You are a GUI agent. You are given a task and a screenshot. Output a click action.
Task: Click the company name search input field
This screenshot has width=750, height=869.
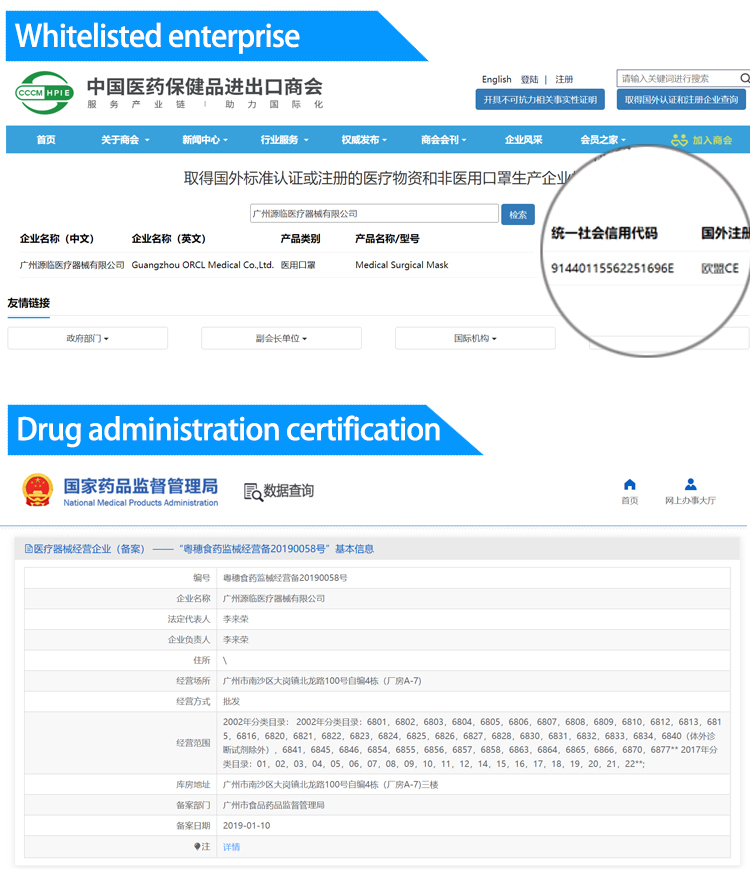[x=373, y=213]
